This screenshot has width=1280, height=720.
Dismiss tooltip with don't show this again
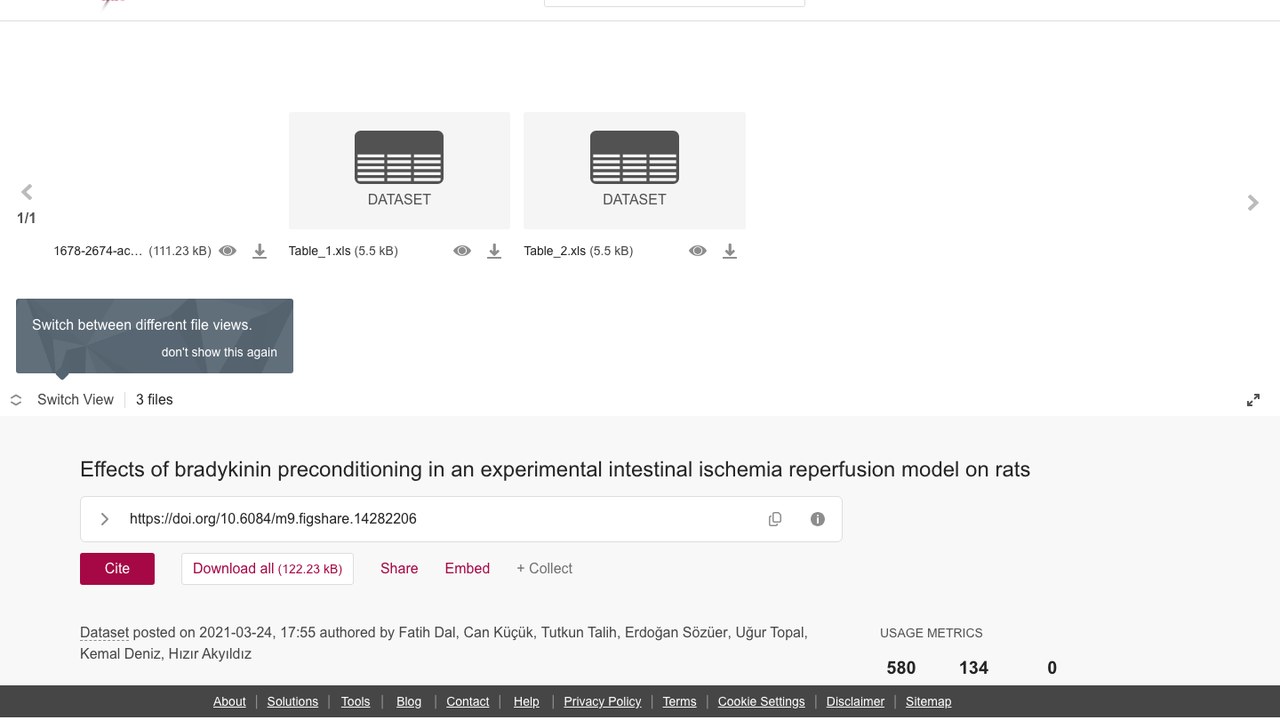(x=219, y=352)
